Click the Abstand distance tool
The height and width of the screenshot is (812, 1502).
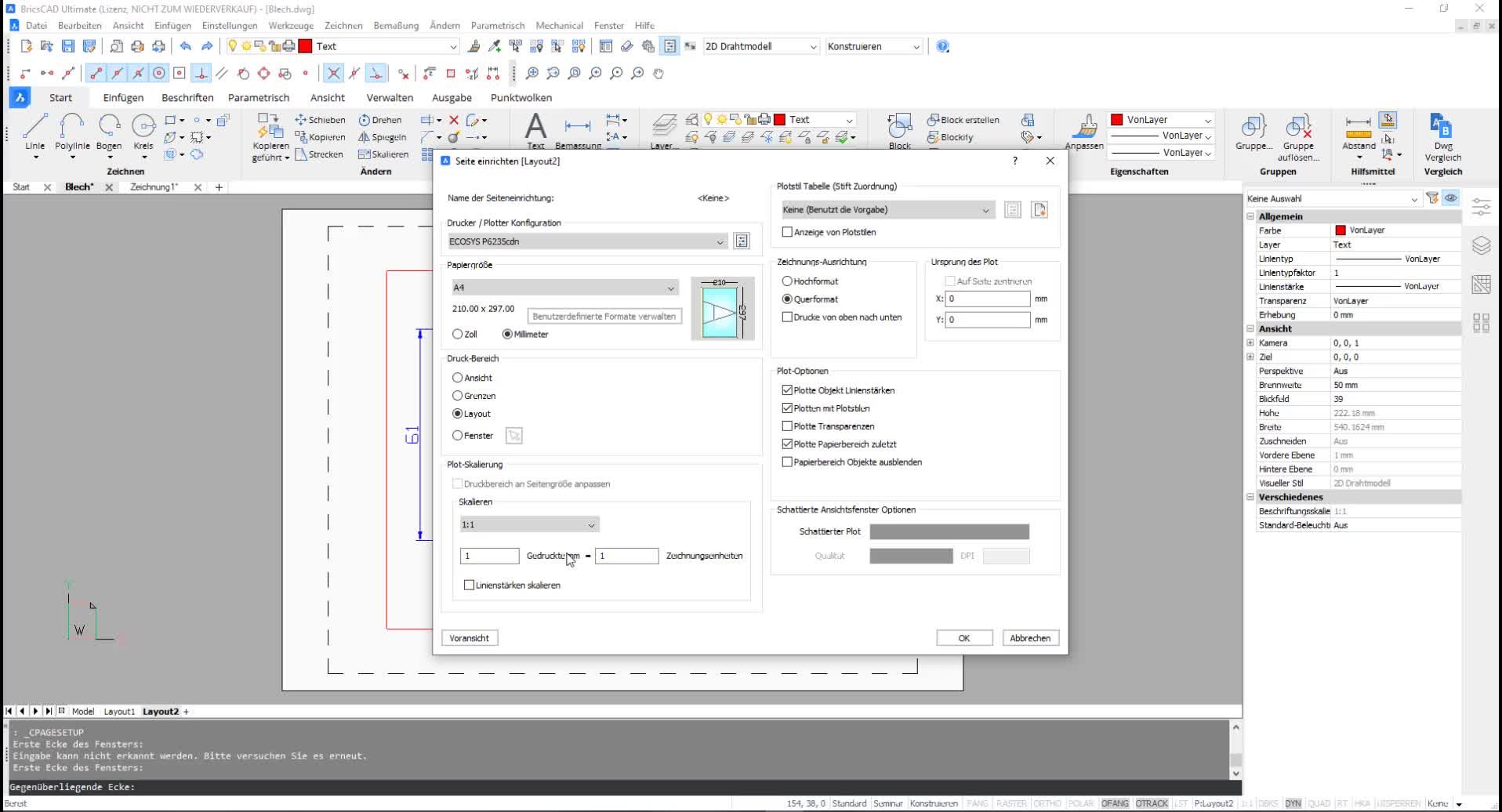coord(1359,132)
